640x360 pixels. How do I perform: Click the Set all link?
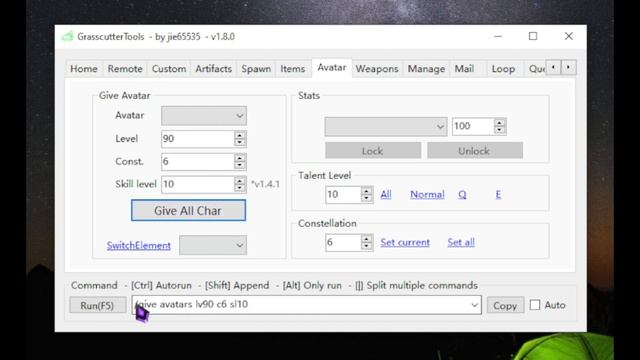pos(461,242)
